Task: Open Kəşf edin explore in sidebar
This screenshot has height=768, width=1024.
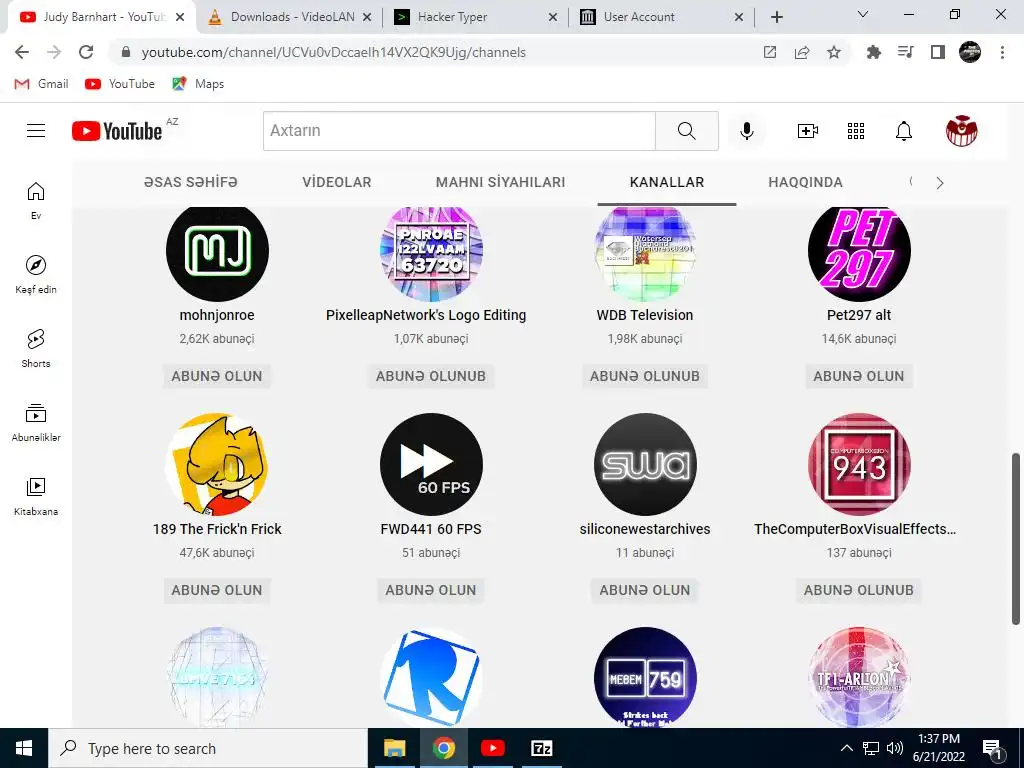Action: (36, 274)
